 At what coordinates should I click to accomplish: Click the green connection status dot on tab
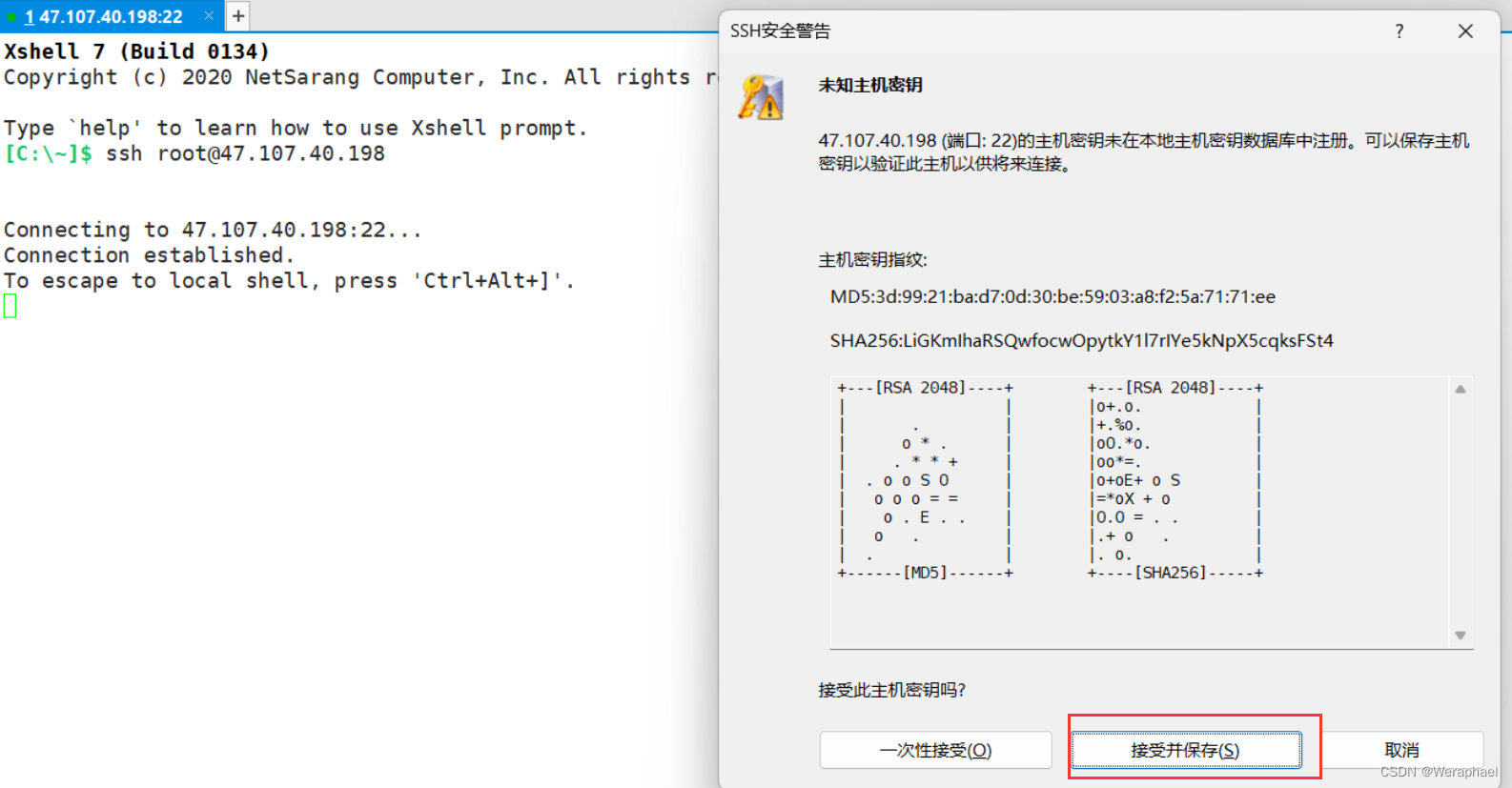tap(11, 17)
